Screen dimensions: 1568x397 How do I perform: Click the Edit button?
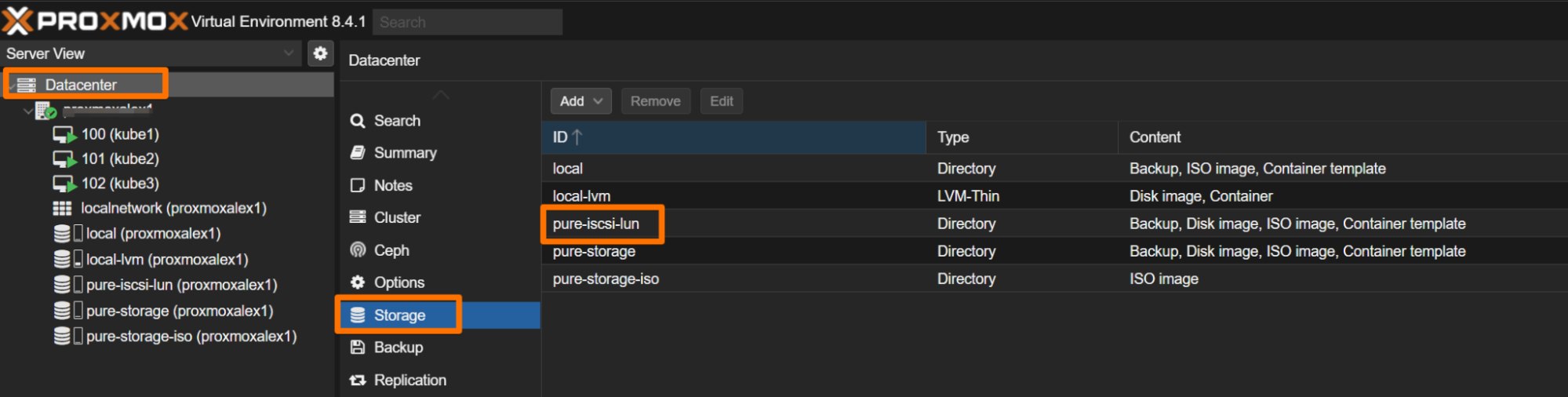[721, 101]
